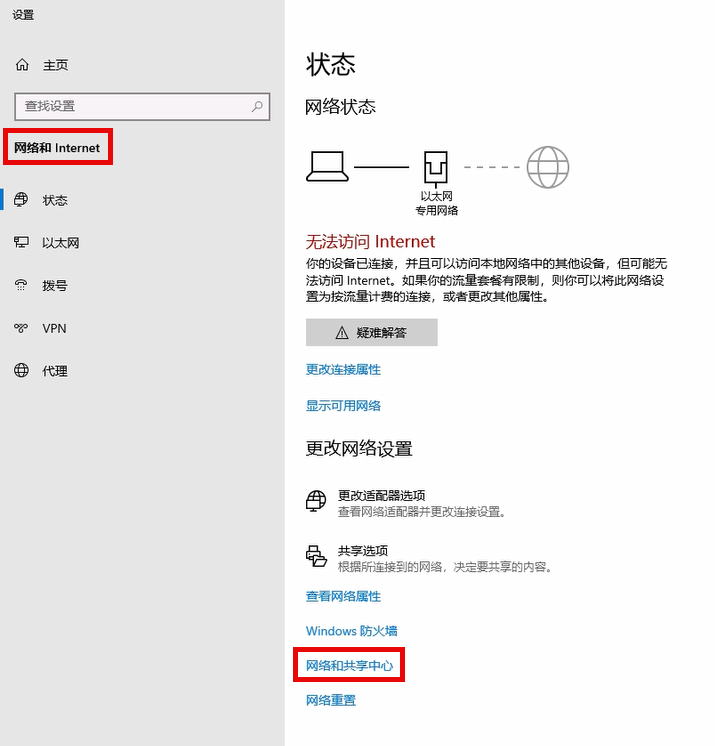Click the 代理 proxy globe icon
The image size is (715, 746).
click(x=22, y=371)
